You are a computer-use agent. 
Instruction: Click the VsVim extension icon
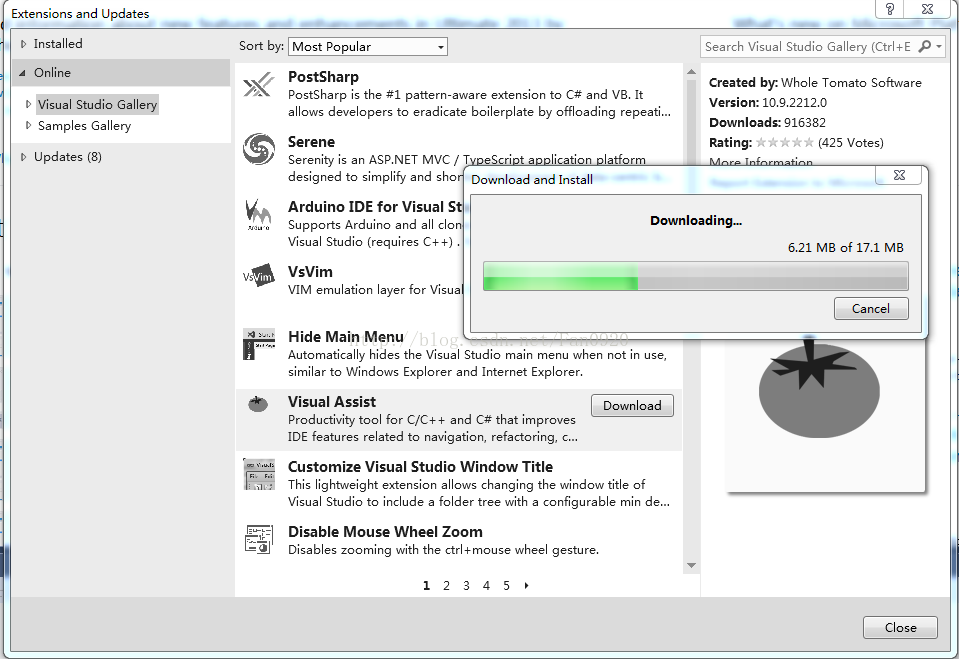pyautogui.click(x=258, y=277)
